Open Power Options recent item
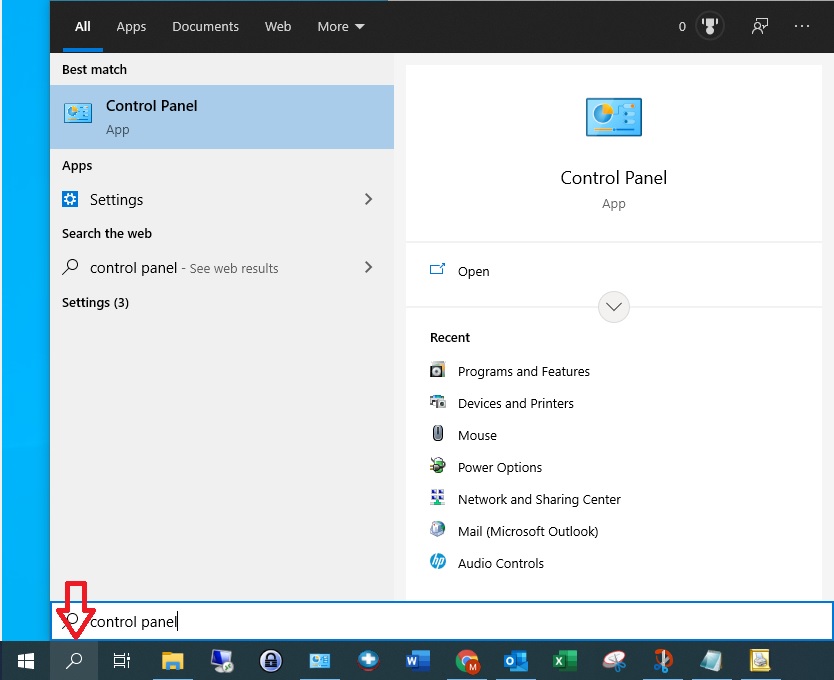This screenshot has height=680, width=834. (499, 467)
